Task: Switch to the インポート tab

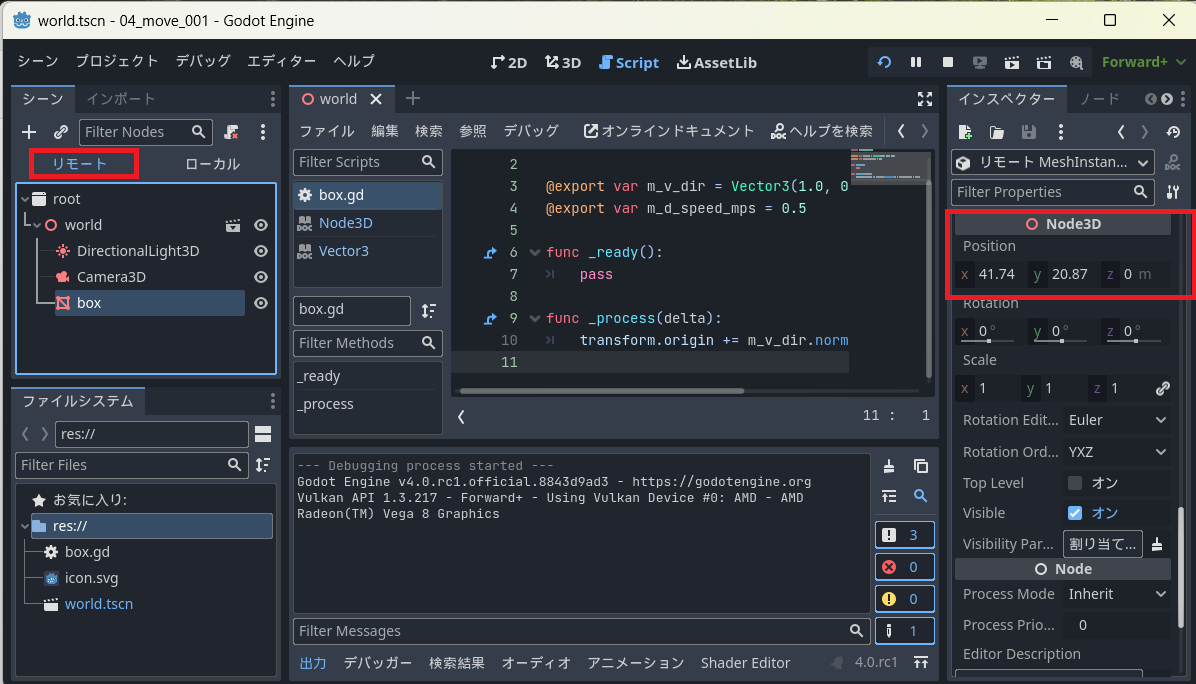Action: 121,99
